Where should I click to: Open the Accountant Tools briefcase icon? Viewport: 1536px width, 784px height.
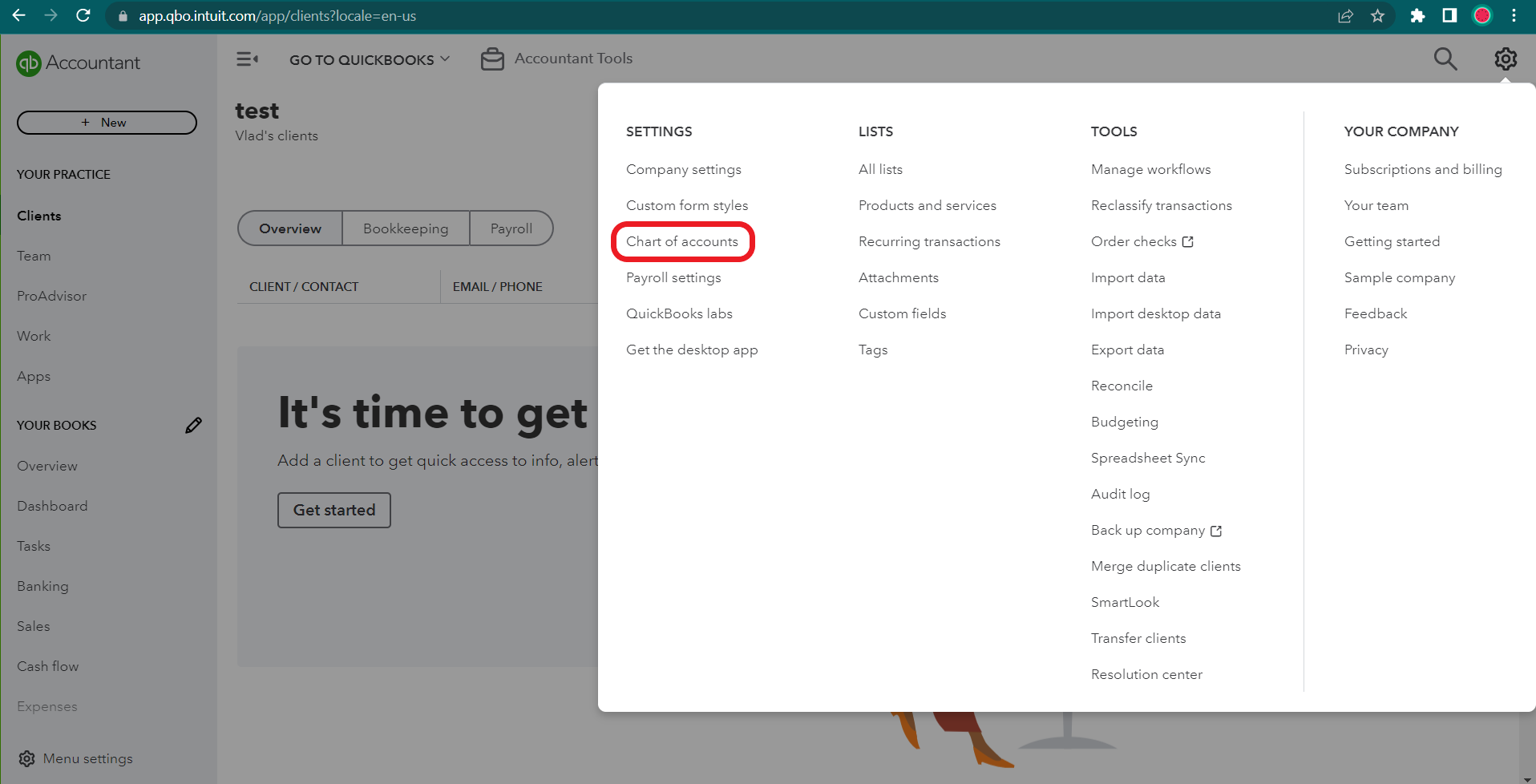(492, 59)
